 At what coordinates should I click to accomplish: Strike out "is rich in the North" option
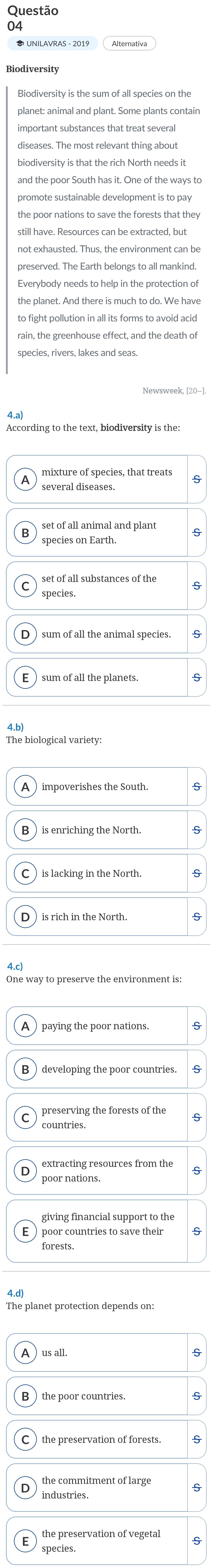tap(197, 917)
